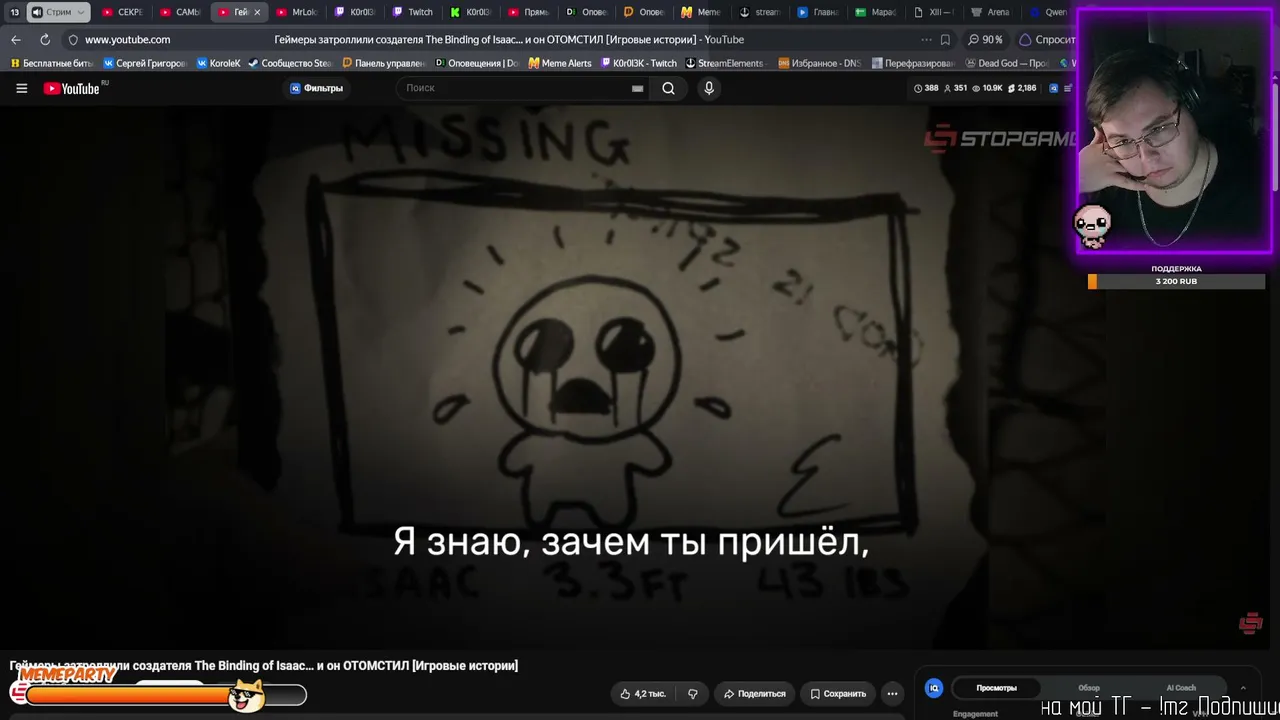Switch to the СЕКРЕ YouTube tab

tap(123, 12)
